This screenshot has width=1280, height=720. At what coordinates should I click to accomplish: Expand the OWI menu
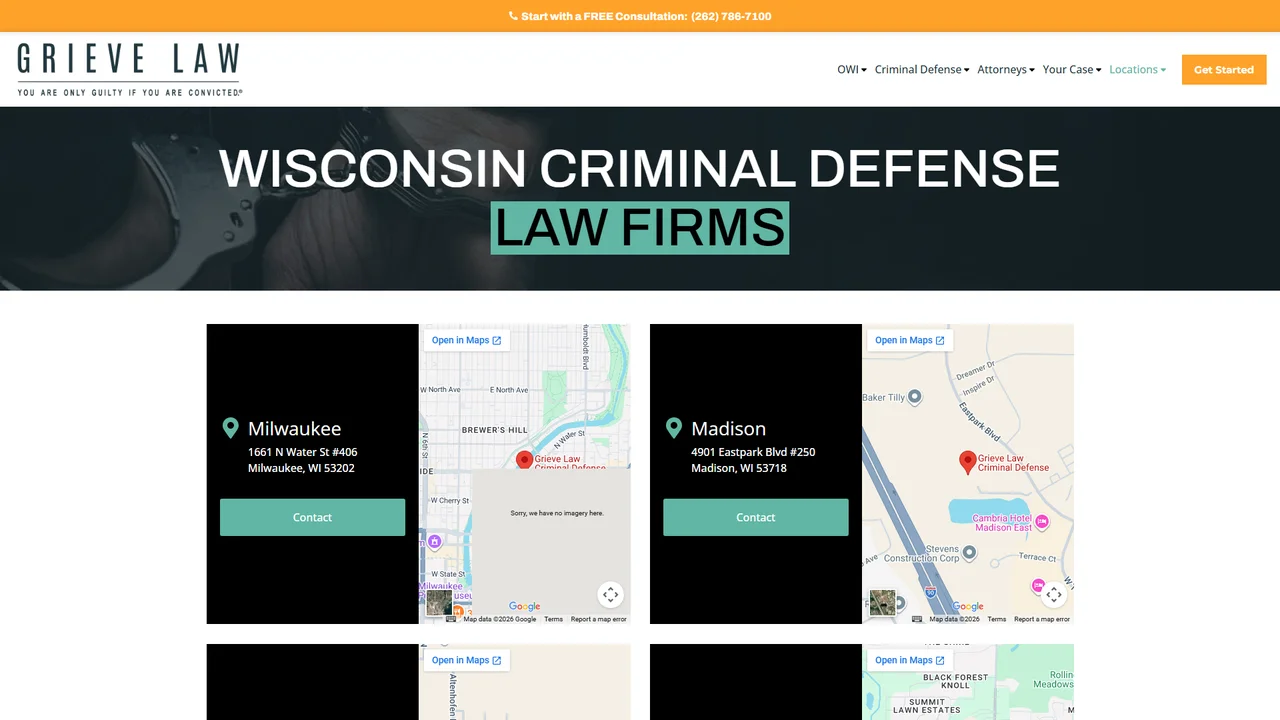click(852, 70)
